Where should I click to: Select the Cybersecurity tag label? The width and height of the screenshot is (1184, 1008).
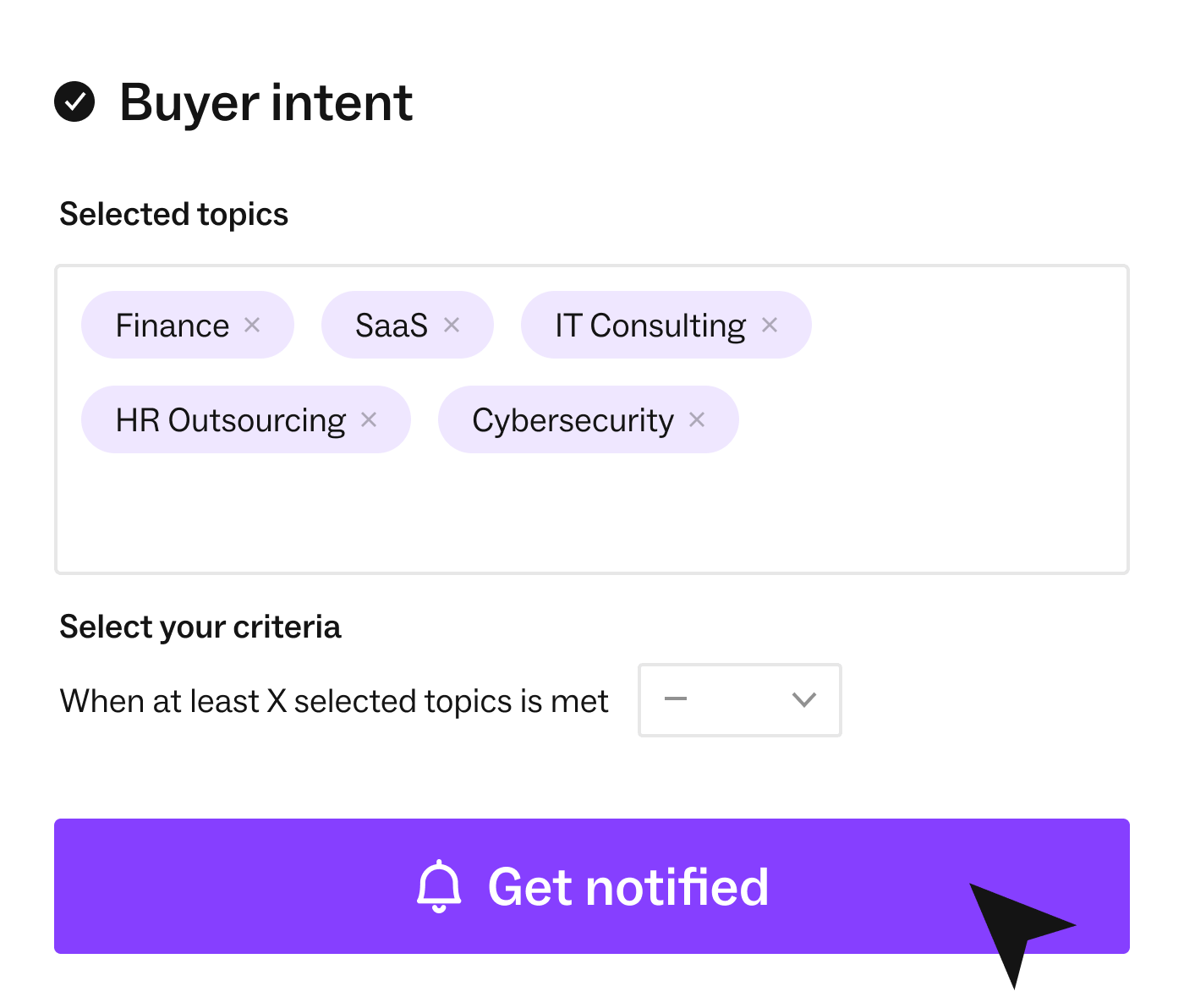click(x=573, y=421)
